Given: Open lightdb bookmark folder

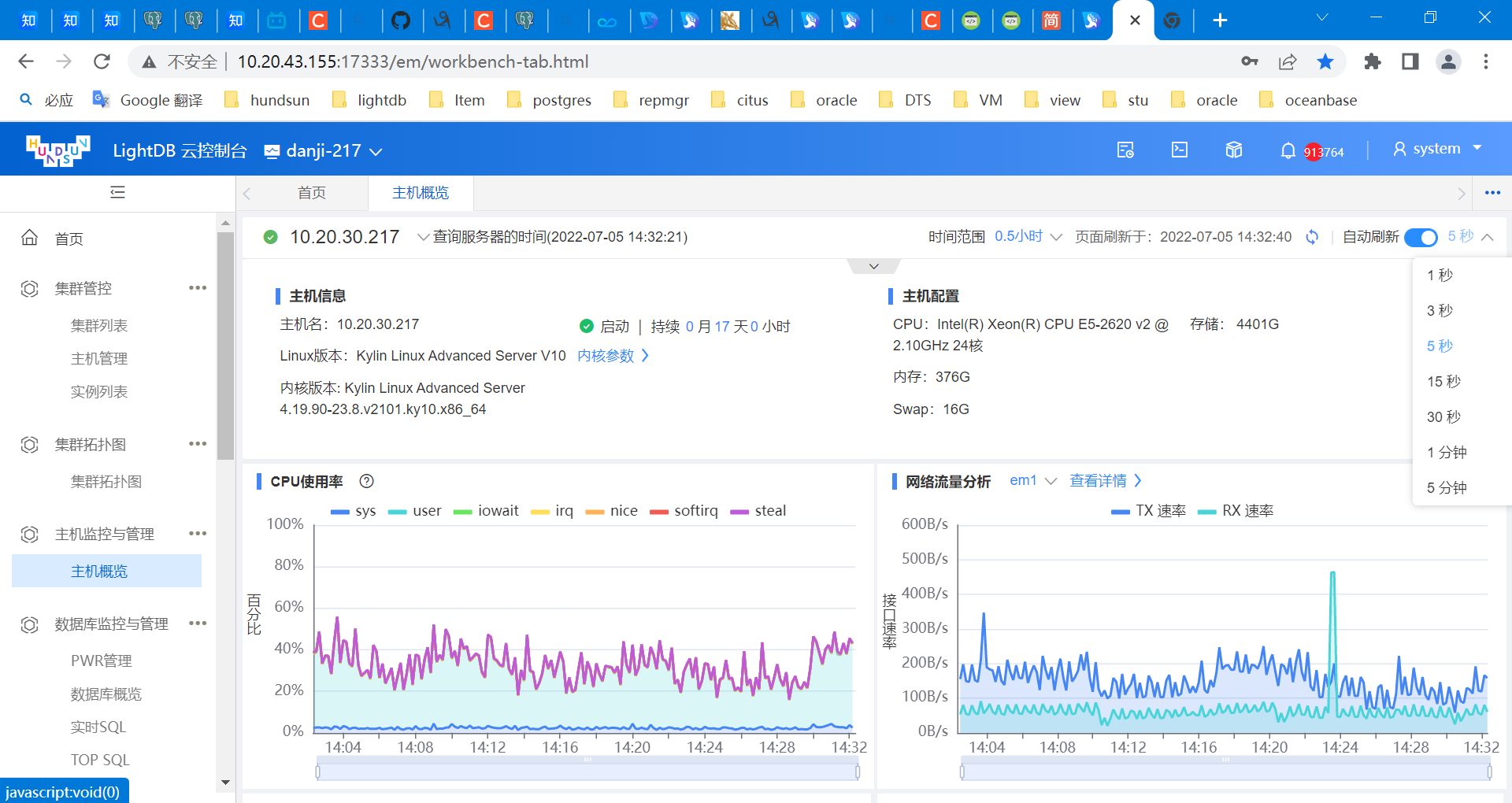Looking at the screenshot, I should point(369,100).
